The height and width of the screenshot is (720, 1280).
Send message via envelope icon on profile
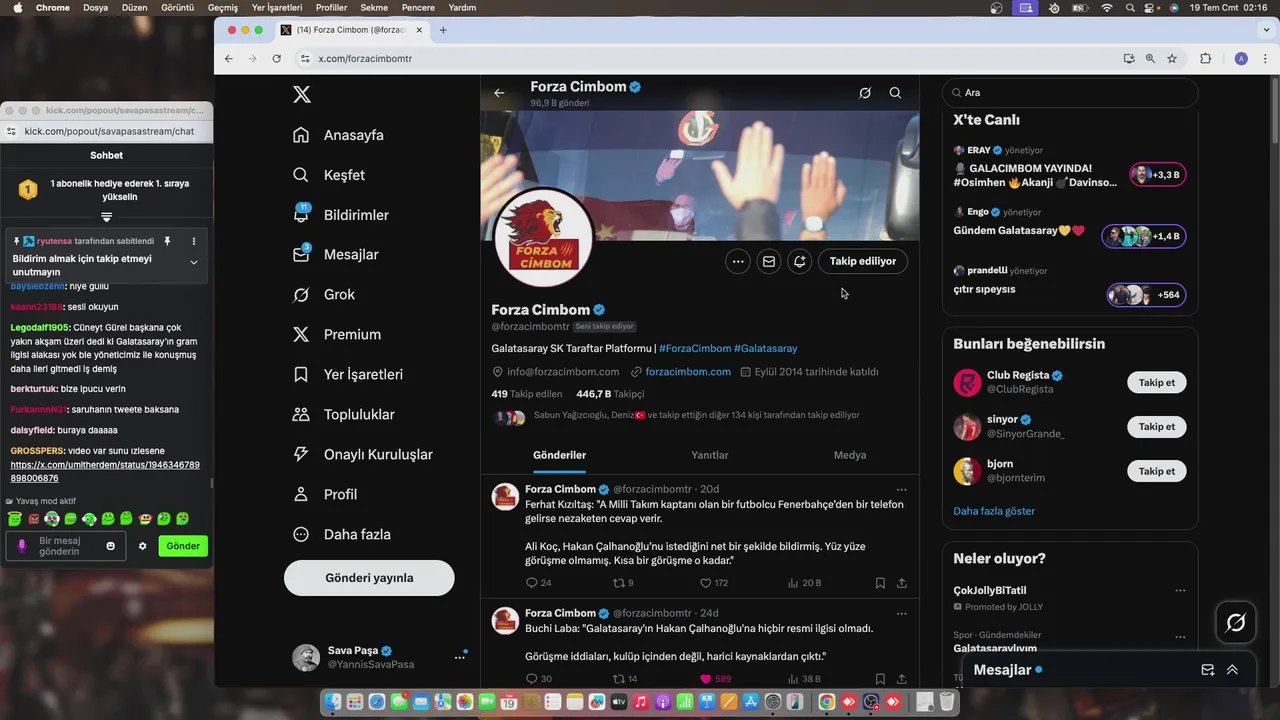pos(769,262)
